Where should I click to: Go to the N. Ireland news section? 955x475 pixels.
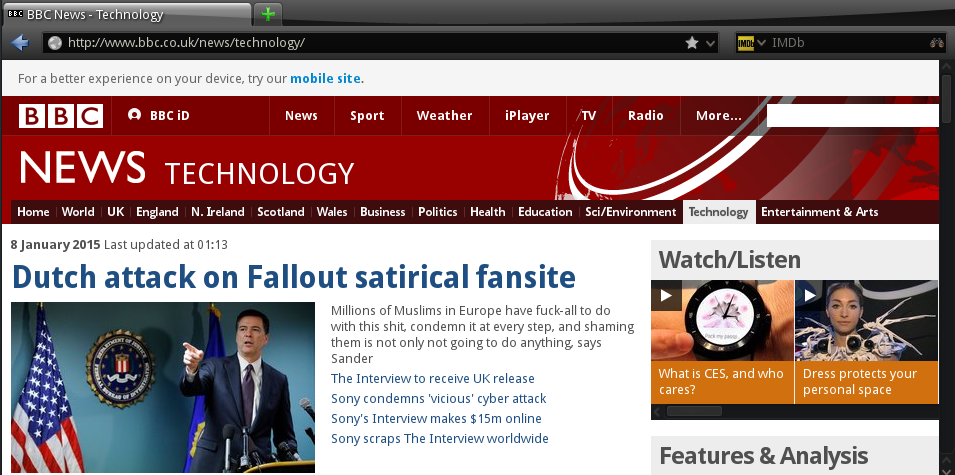tap(217, 212)
